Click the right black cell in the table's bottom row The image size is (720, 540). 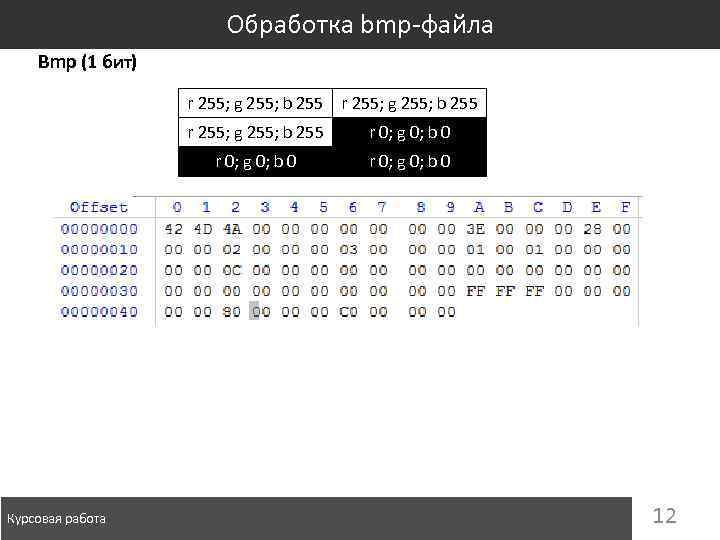(410, 162)
